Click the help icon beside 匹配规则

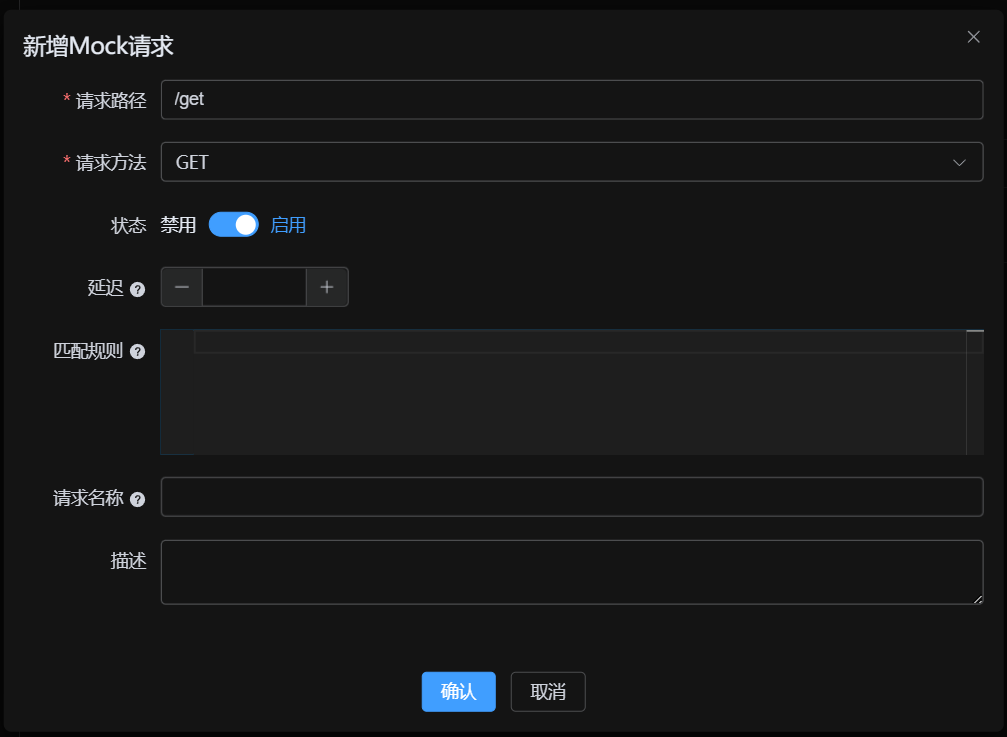pyautogui.click(x=138, y=352)
